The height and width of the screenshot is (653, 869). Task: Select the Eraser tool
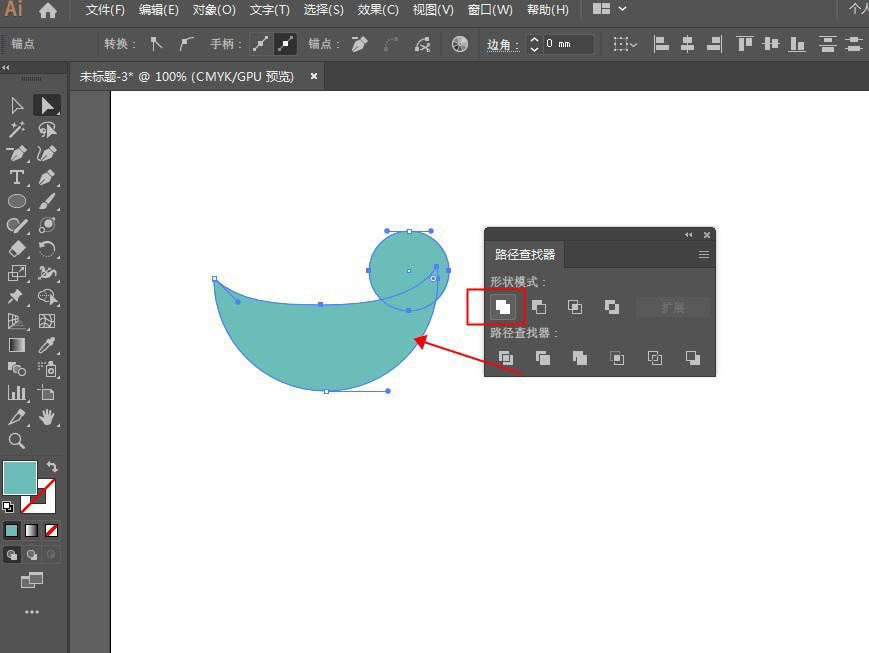click(x=17, y=249)
